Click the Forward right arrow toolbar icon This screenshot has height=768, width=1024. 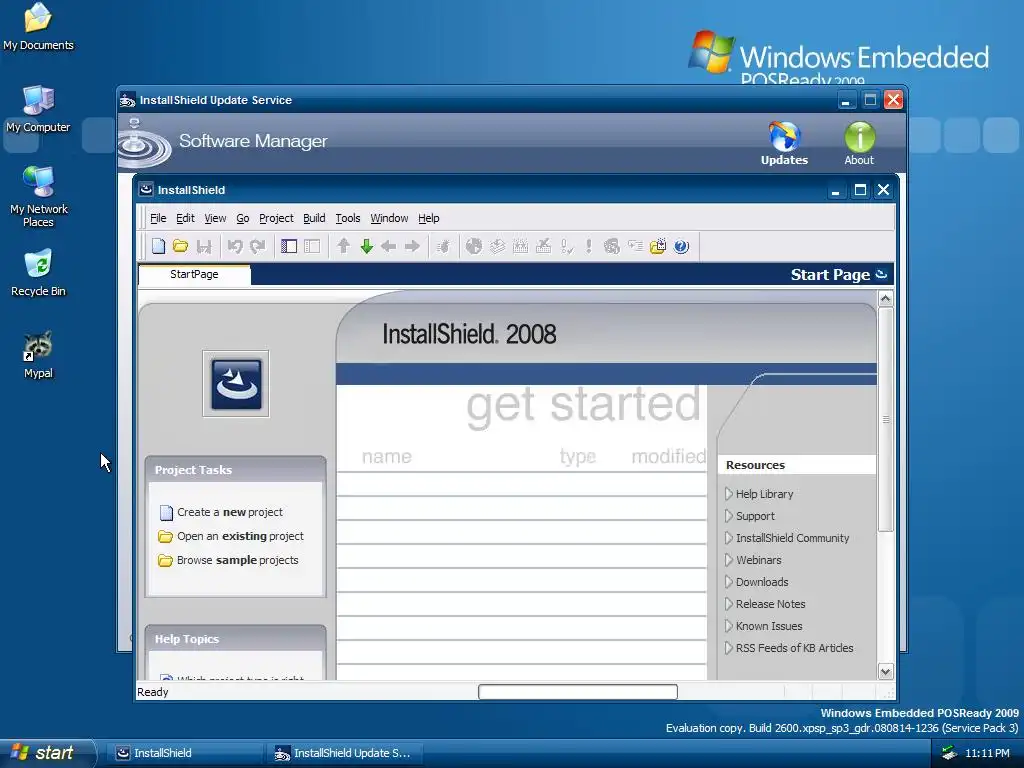pyautogui.click(x=412, y=246)
